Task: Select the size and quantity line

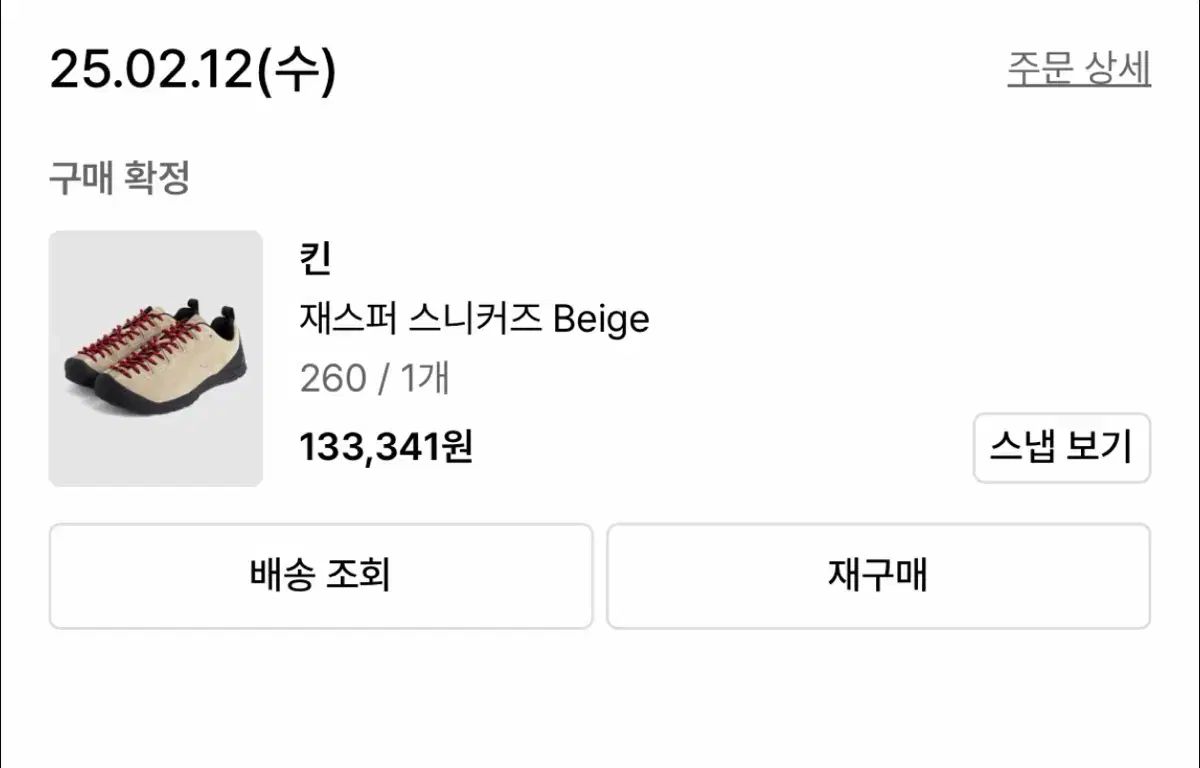Action: [374, 379]
